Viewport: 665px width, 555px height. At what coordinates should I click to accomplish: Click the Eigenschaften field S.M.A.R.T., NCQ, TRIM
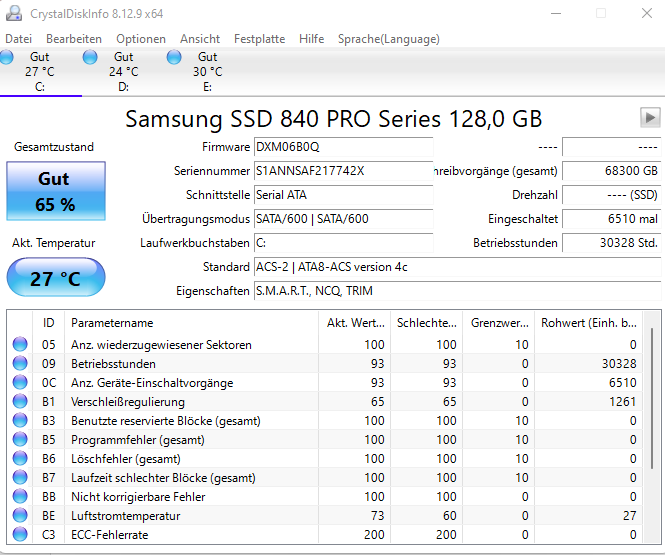pos(457,291)
